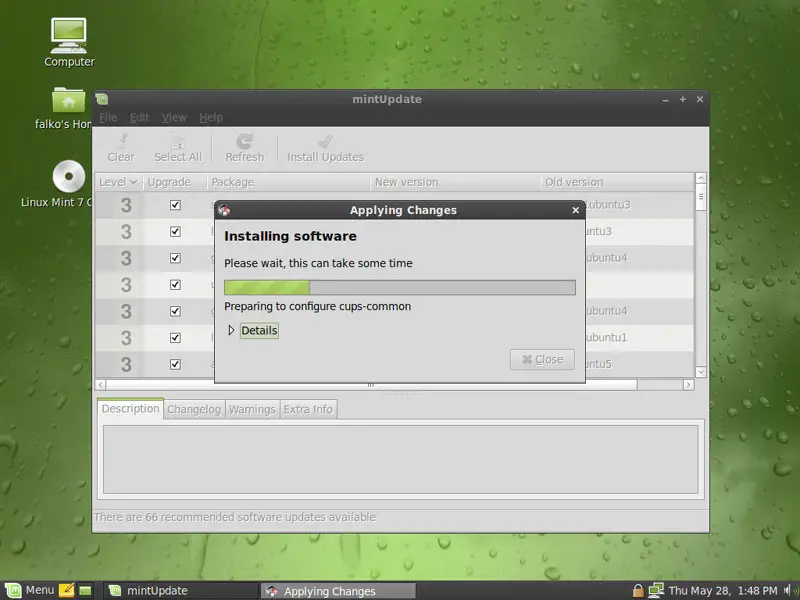Switch to the Warnings tab
Image resolution: width=800 pixels, height=600 pixels.
point(252,409)
